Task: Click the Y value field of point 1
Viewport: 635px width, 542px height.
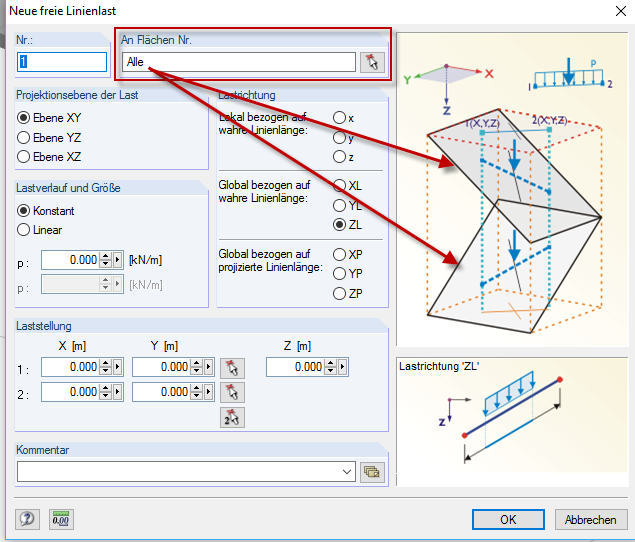Action: click(x=162, y=367)
